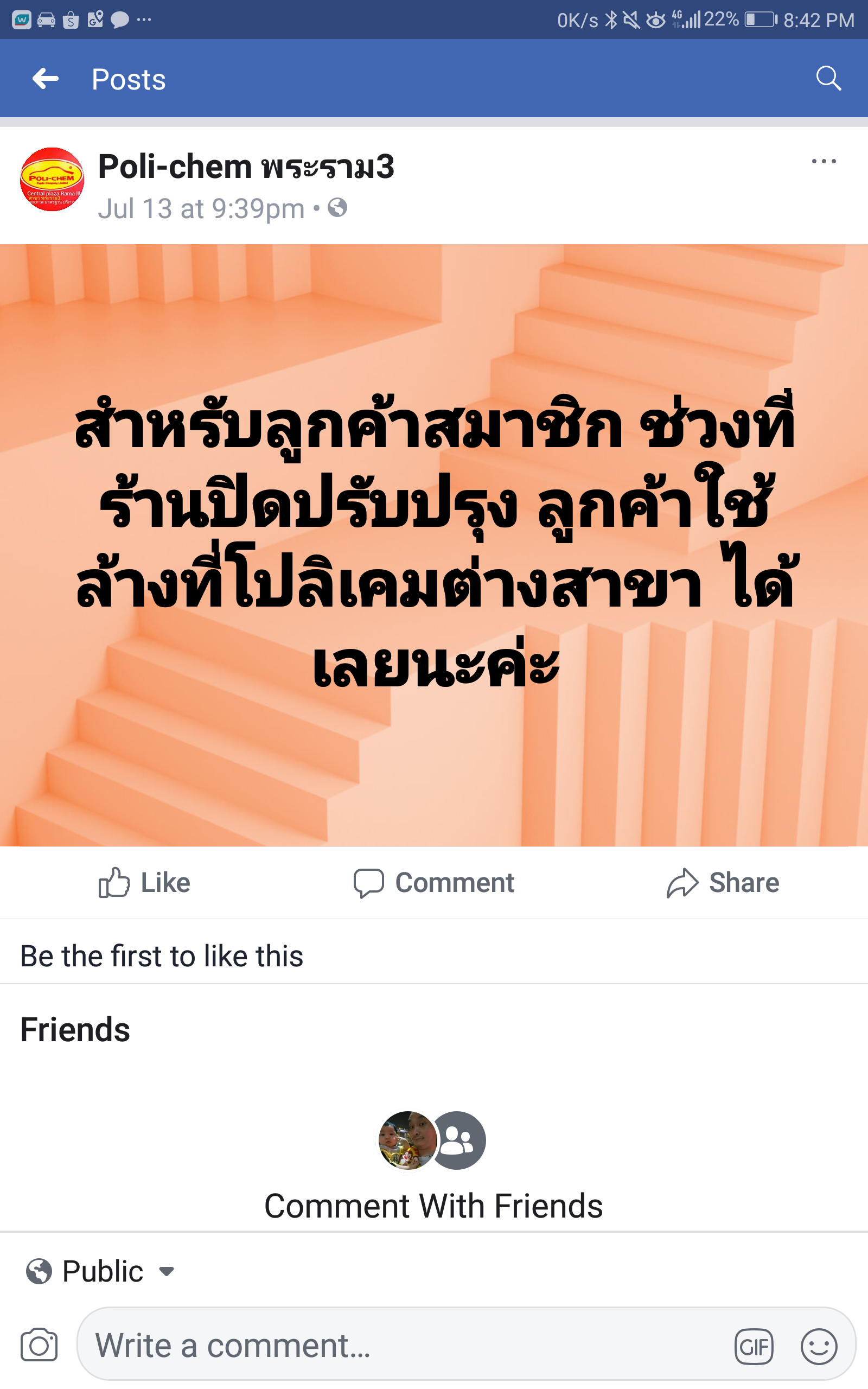Tap the camera icon to attach a photo
The height and width of the screenshot is (1389, 868).
coord(39,1346)
